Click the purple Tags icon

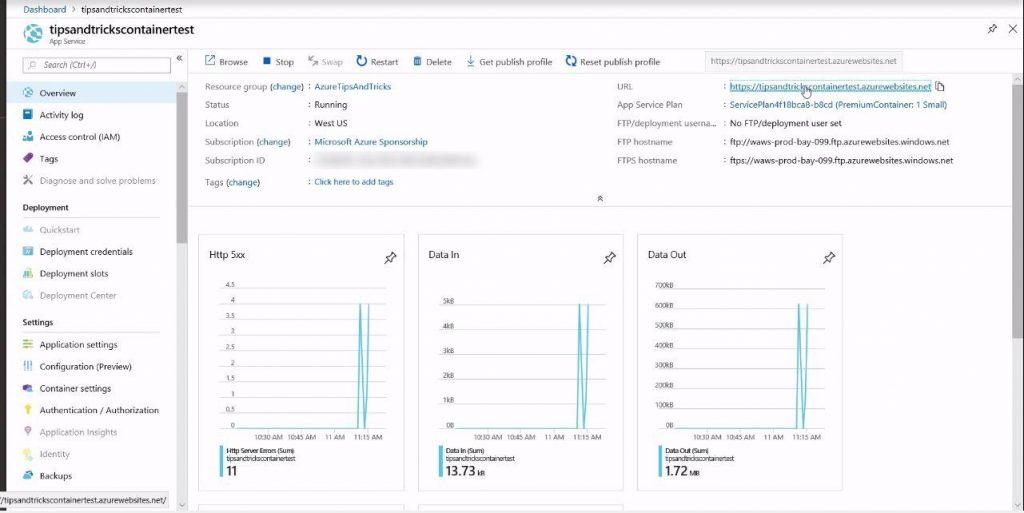[27, 158]
